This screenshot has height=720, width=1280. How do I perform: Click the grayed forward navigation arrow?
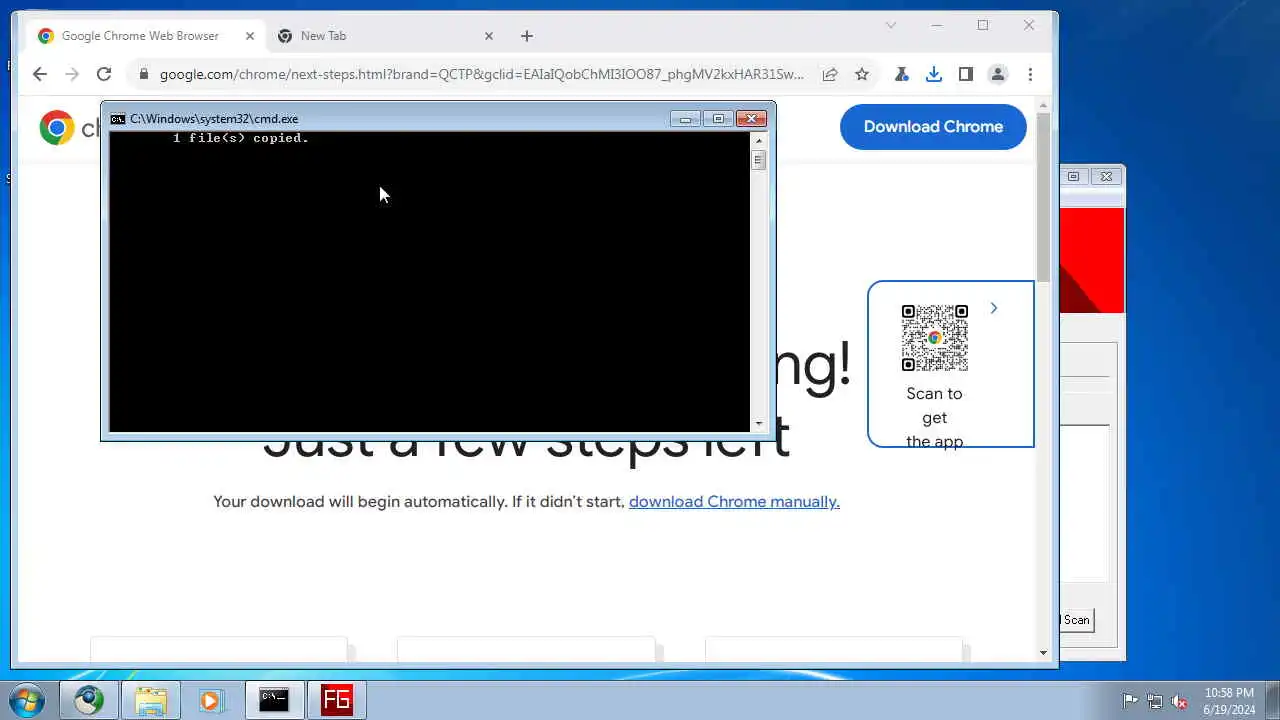(71, 74)
